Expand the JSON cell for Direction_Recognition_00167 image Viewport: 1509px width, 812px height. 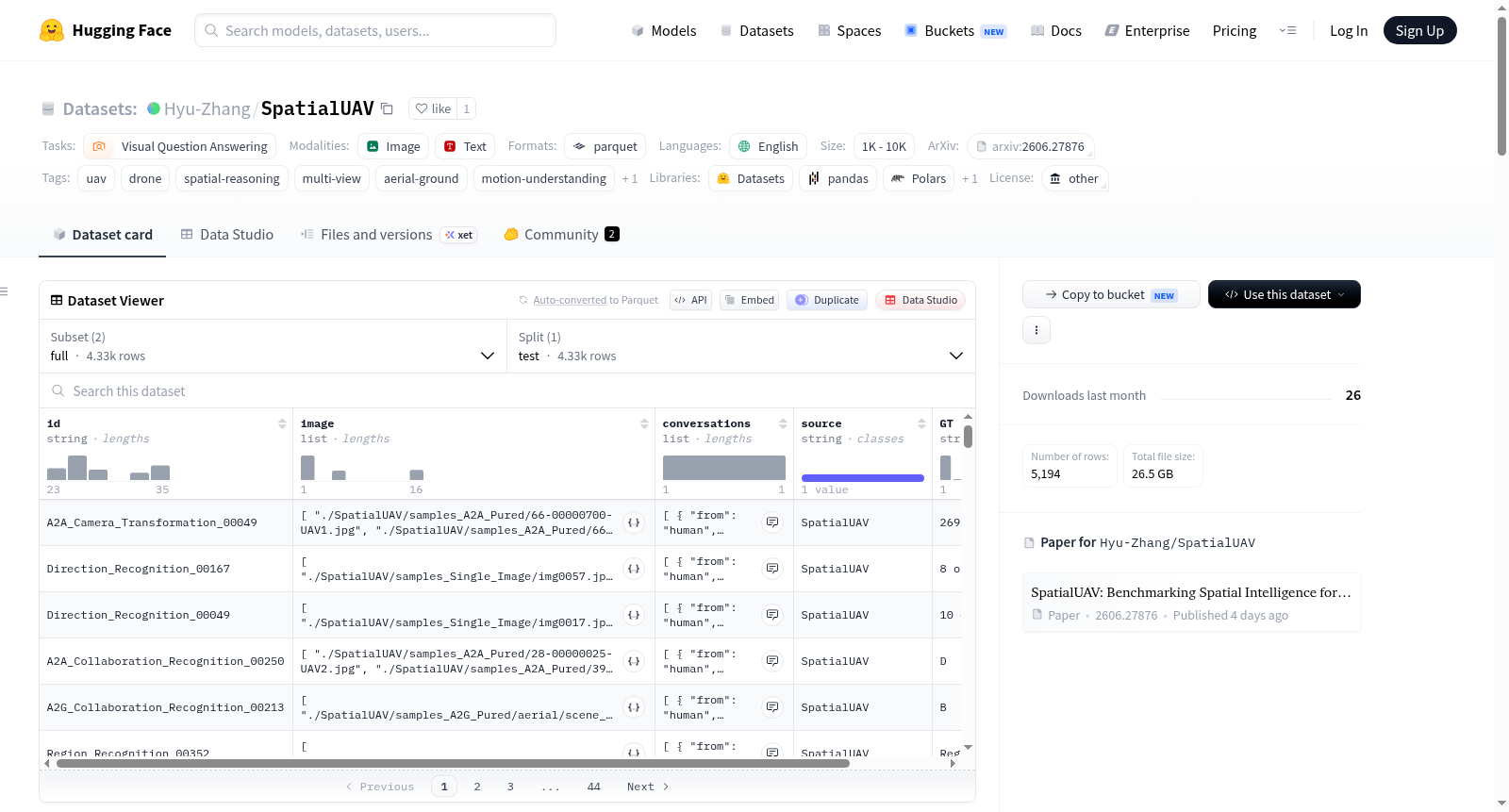click(634, 569)
